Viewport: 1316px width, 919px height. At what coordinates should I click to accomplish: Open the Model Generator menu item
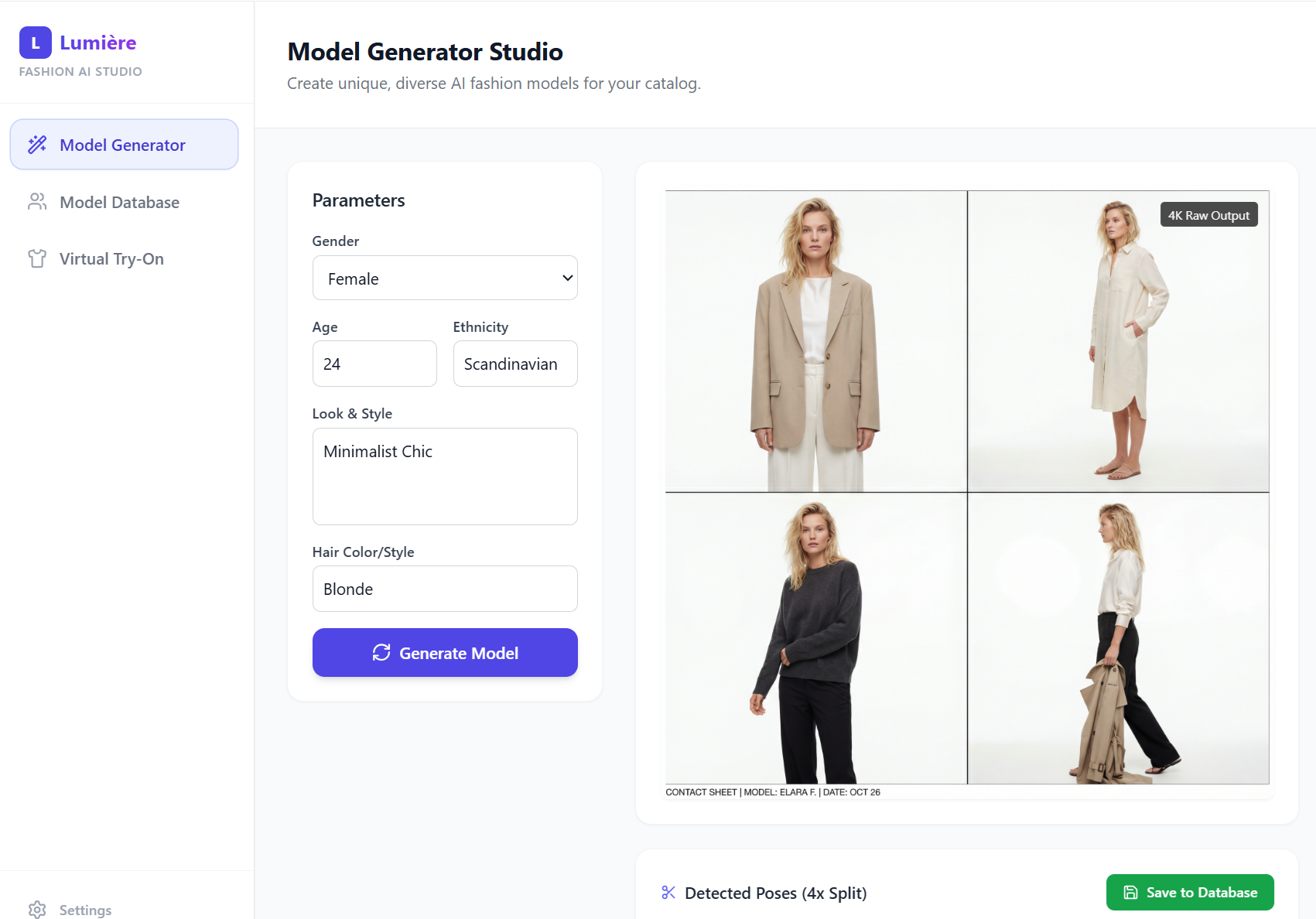(x=124, y=145)
